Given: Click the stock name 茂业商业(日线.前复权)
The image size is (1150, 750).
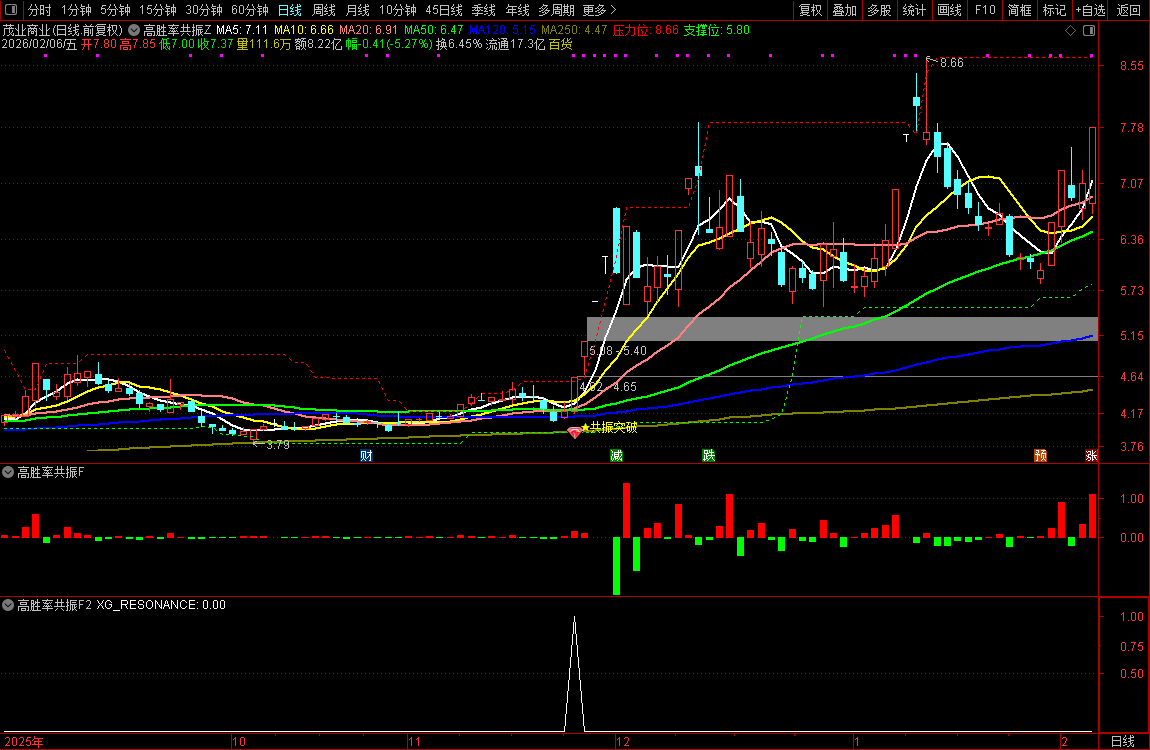Looking at the screenshot, I should pyautogui.click(x=62, y=30).
